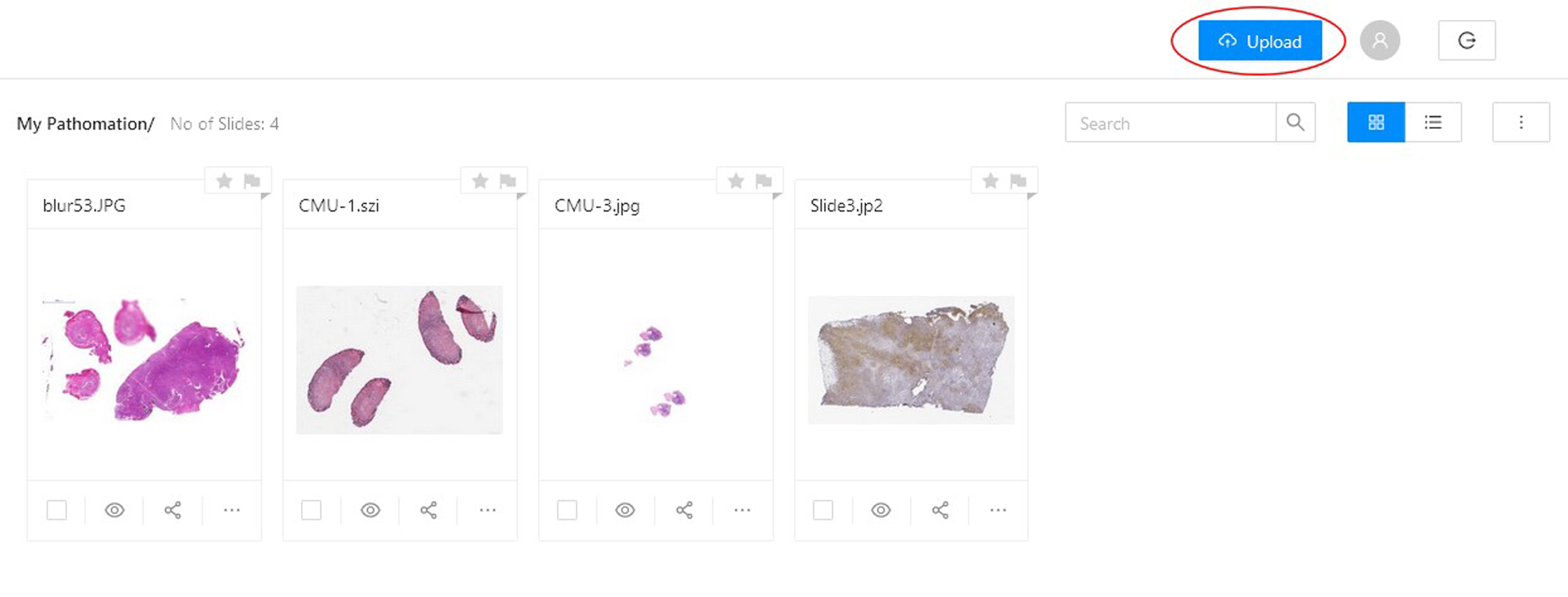1568x597 pixels.
Task: Share the CMU-3.jpg slide
Action: (x=684, y=510)
